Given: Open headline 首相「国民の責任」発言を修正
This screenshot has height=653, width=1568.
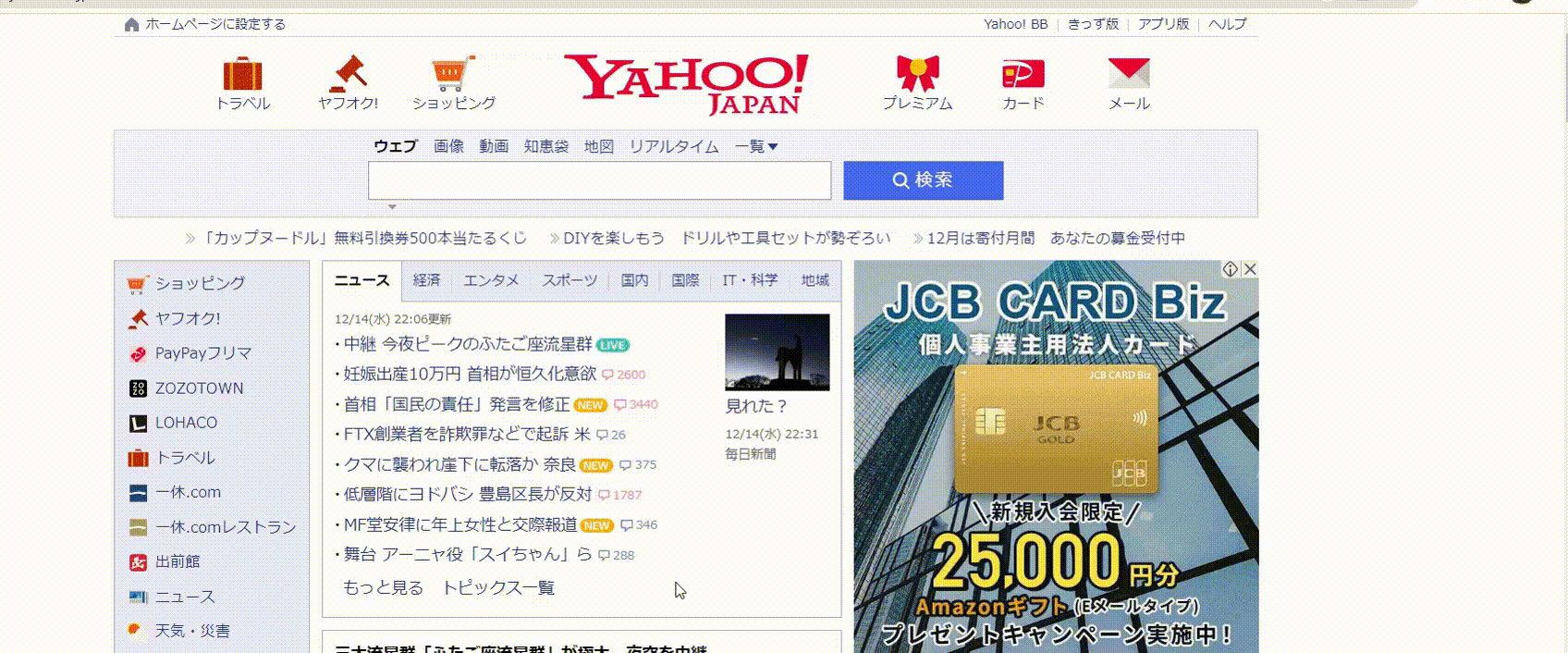Looking at the screenshot, I should [x=457, y=404].
